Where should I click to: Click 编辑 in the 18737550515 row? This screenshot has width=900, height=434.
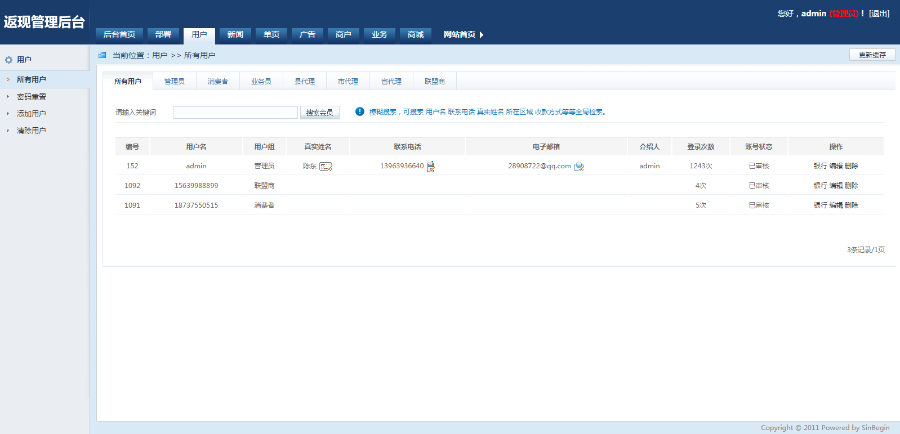pyautogui.click(x=836, y=205)
